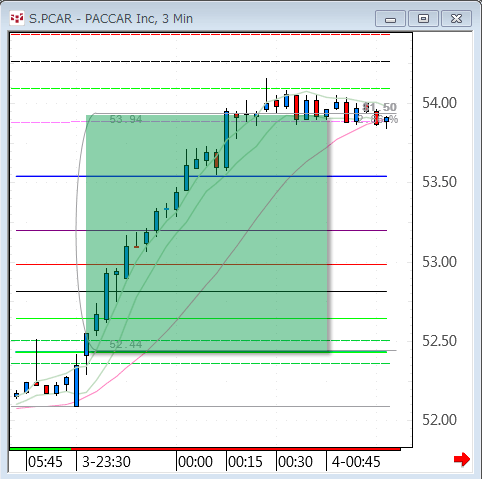The height and width of the screenshot is (479, 482).
Task: Click the 52.50 price axis label
Action: (x=439, y=341)
